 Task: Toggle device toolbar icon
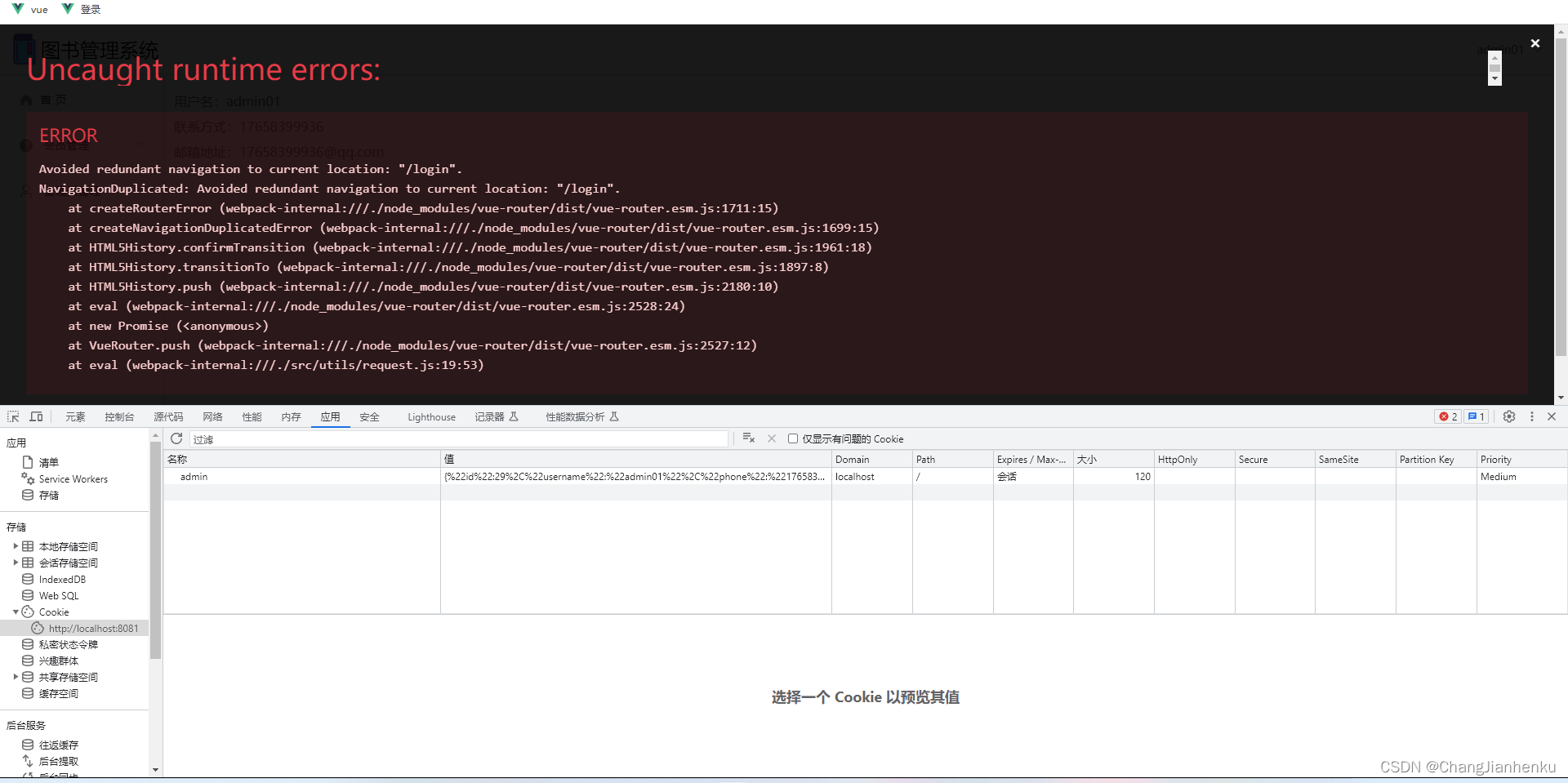point(36,416)
